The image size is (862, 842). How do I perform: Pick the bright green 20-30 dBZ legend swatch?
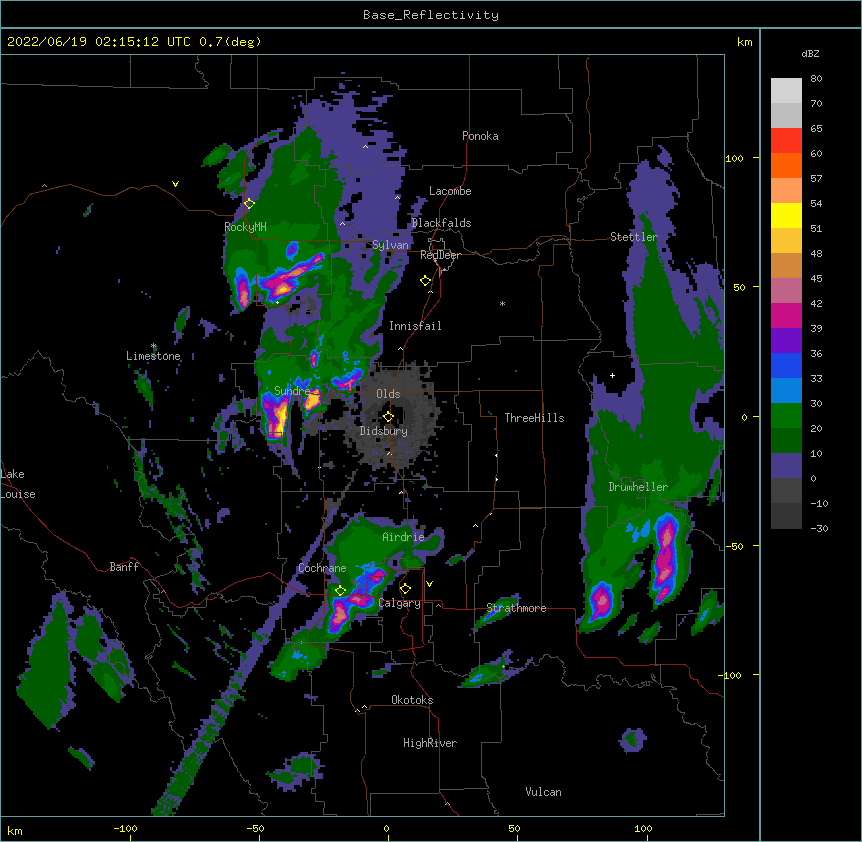[x=786, y=416]
